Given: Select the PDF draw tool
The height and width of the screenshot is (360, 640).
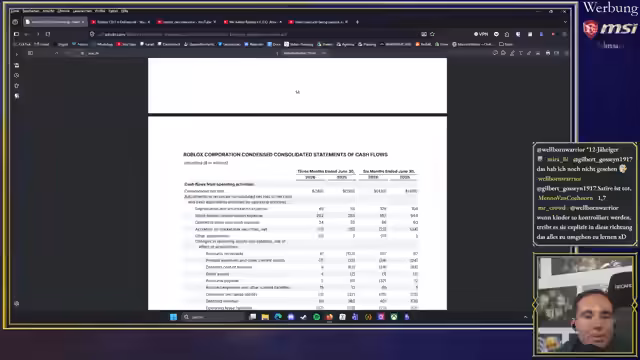Looking at the screenshot, I should [529, 53].
